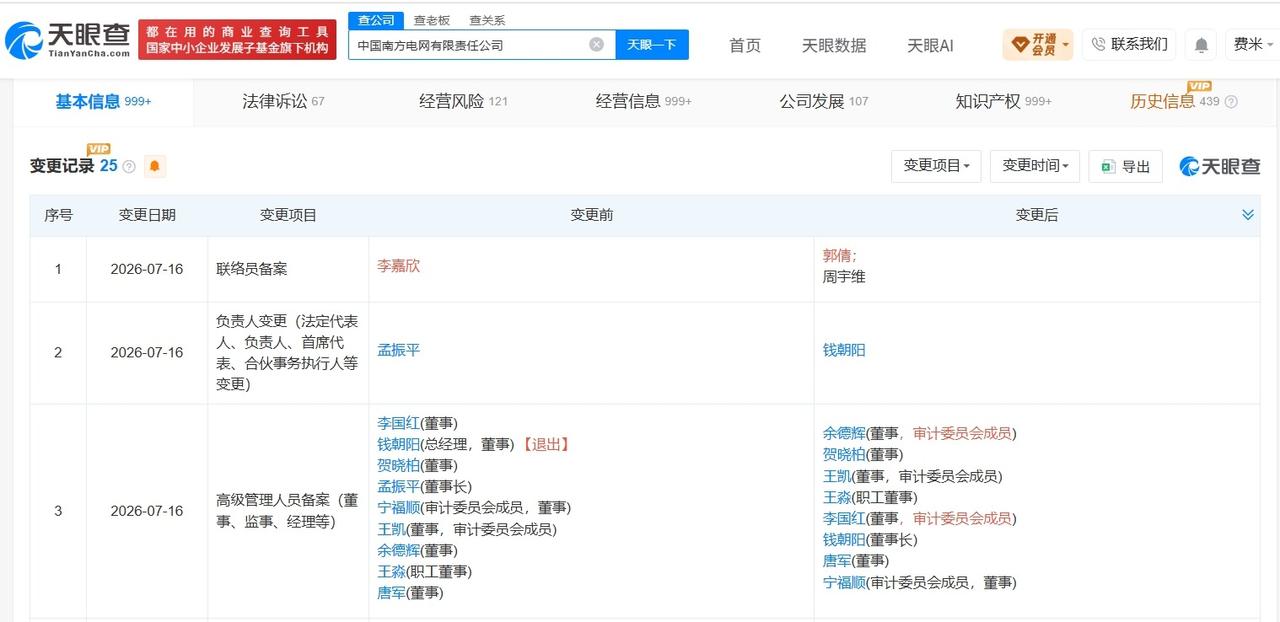
Task: Collapse the table with the double chevron icon
Action: tap(1248, 215)
